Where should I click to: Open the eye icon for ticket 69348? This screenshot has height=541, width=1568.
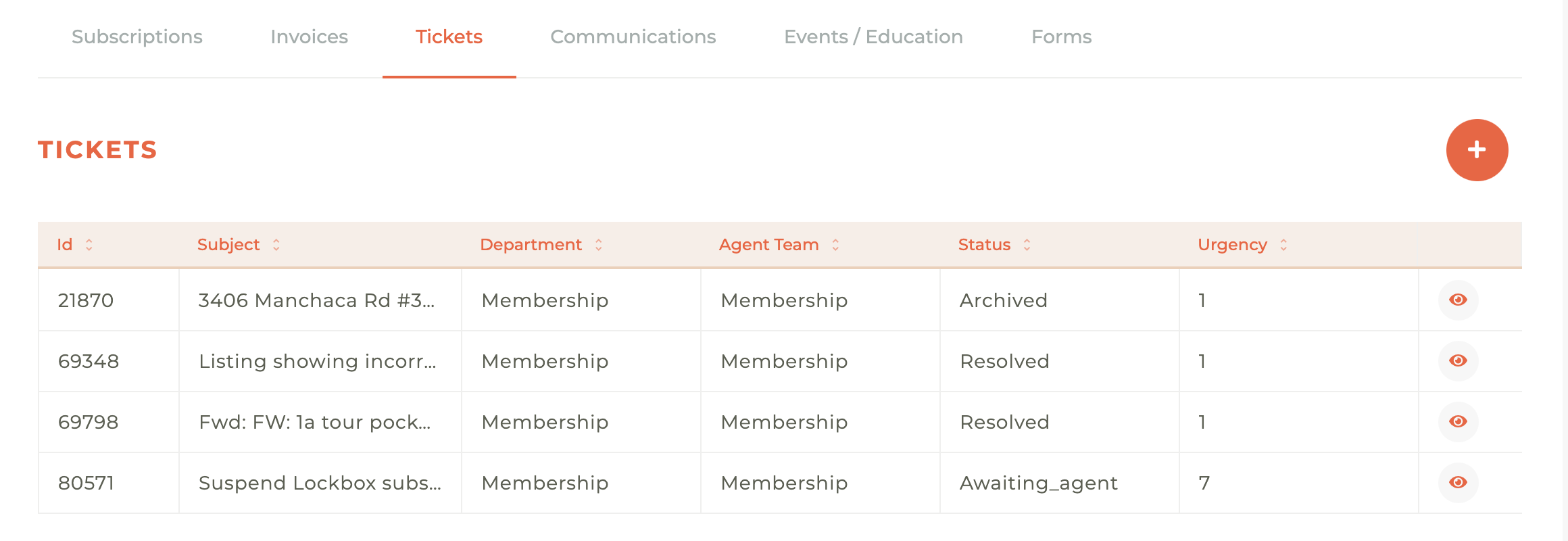pyautogui.click(x=1457, y=360)
